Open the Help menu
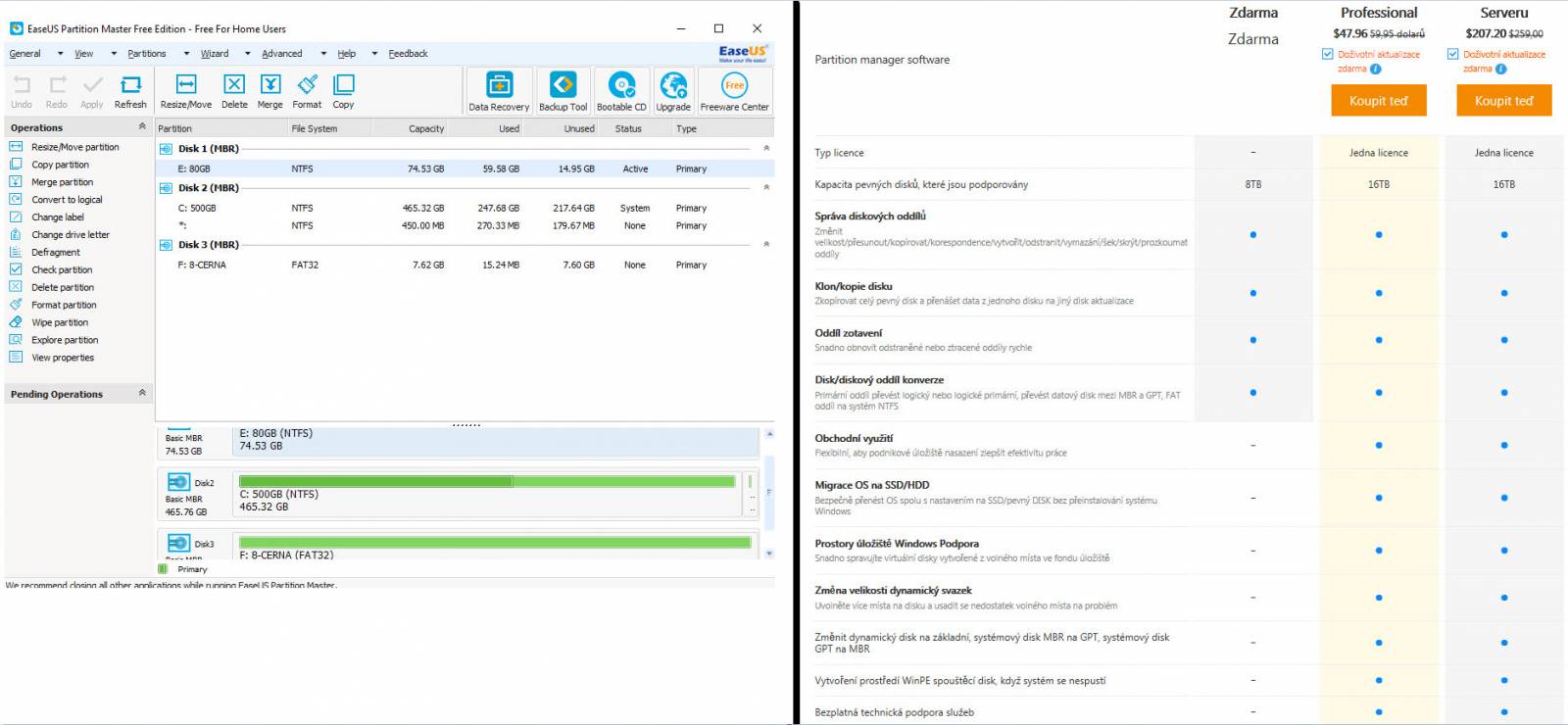1568x725 pixels. tap(347, 54)
